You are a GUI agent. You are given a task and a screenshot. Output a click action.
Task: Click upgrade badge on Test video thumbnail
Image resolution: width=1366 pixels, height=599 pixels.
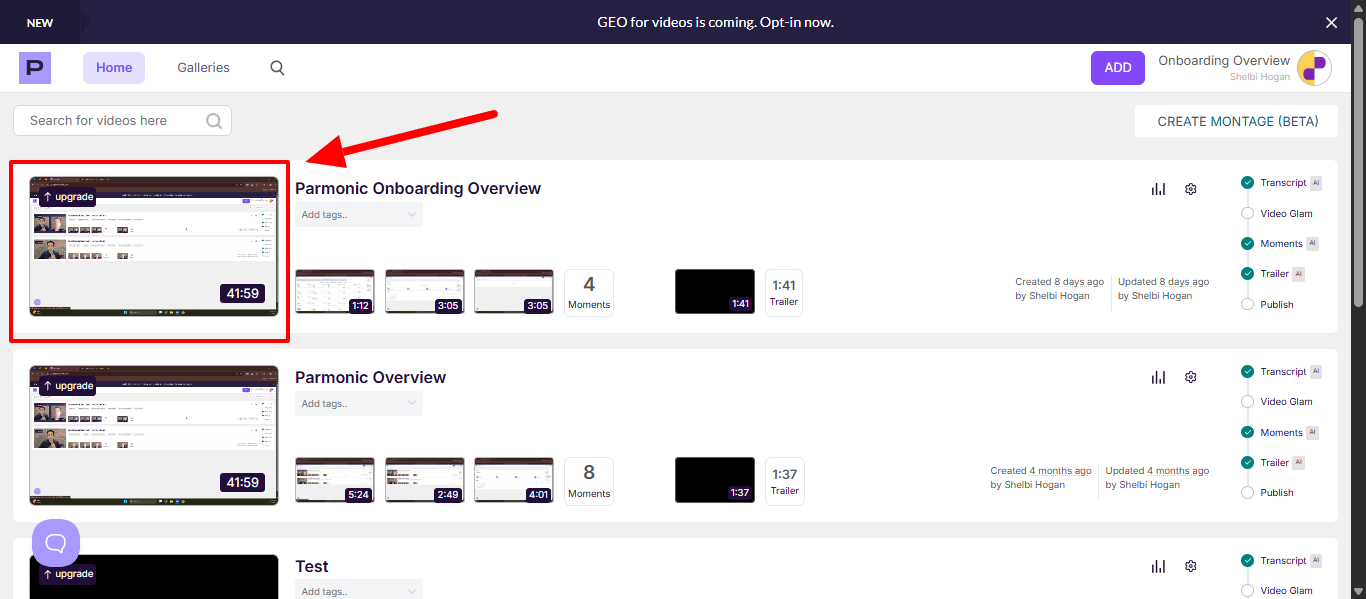[x=68, y=574]
